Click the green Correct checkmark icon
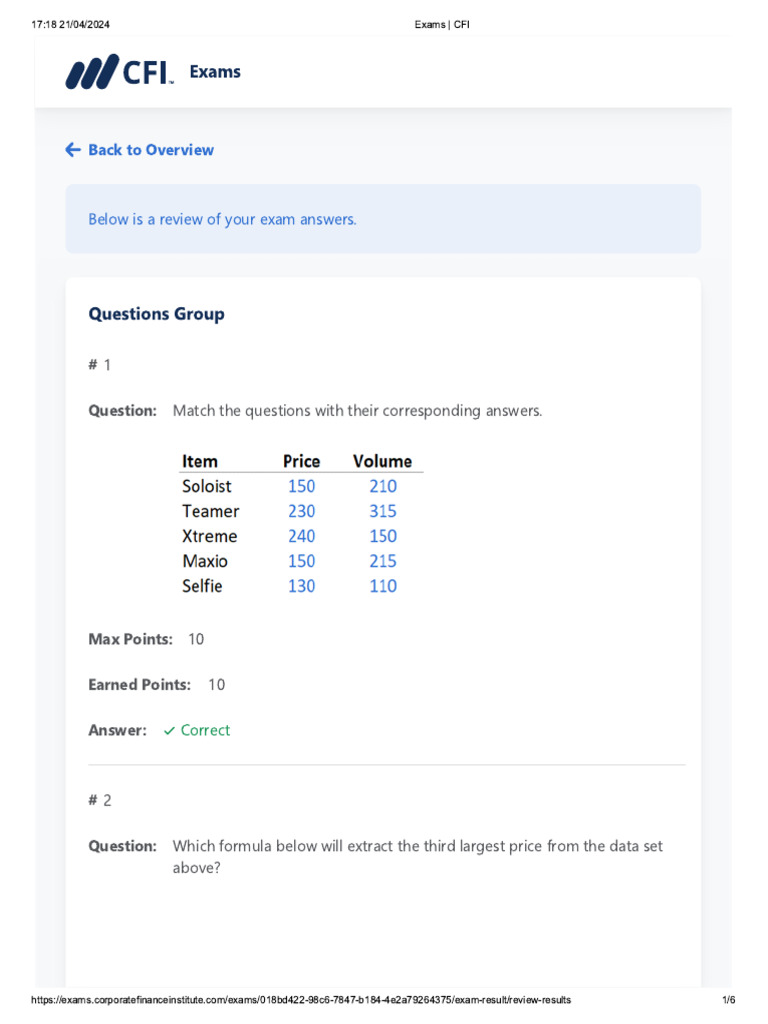 169,731
